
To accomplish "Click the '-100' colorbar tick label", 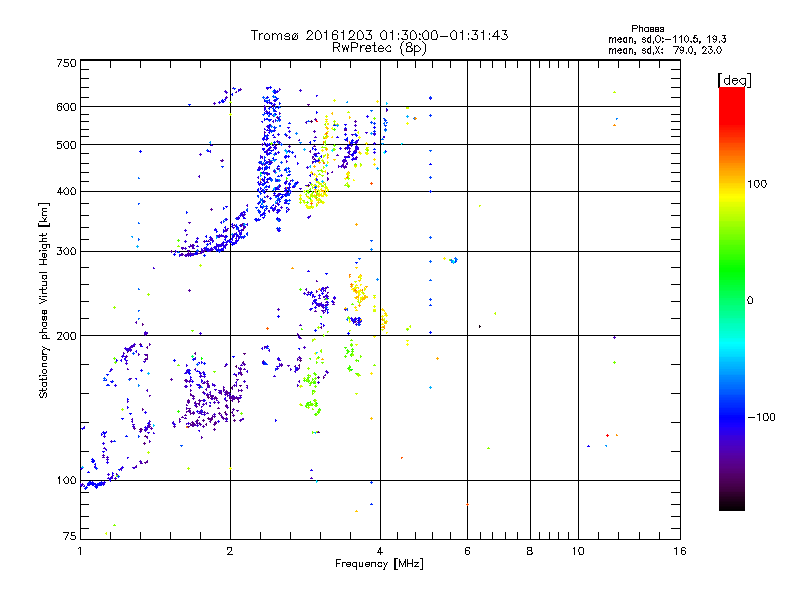I will point(761,417).
